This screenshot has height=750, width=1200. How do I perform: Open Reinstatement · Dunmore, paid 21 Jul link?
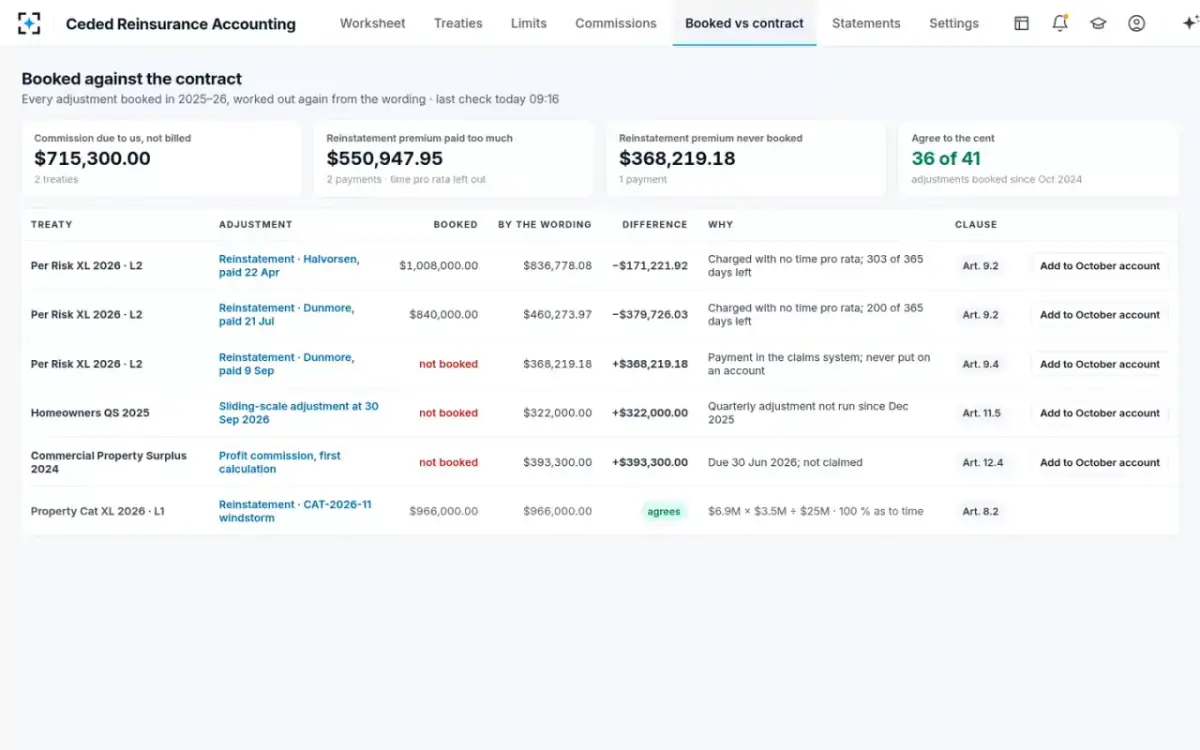click(x=287, y=315)
